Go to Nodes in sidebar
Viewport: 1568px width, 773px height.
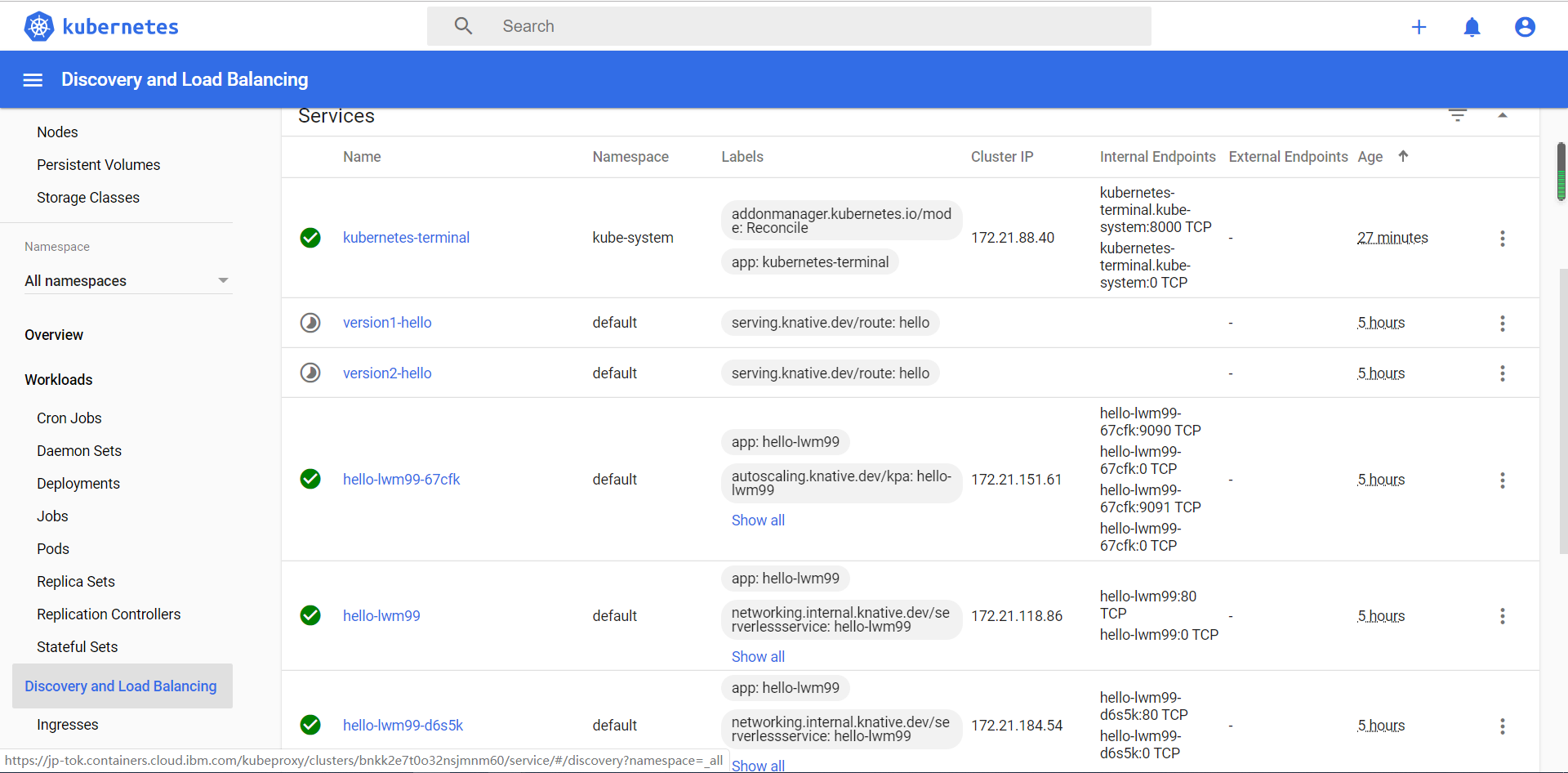57,132
